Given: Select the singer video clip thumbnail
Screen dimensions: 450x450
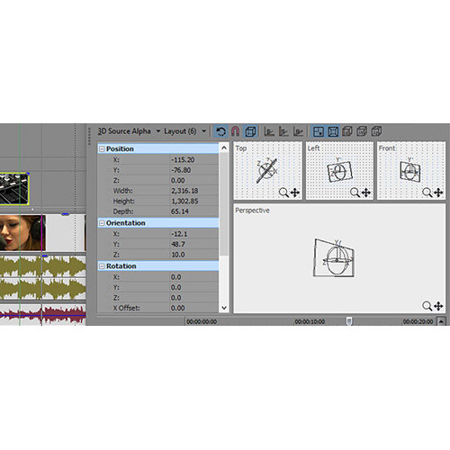Looking at the screenshot, I should [x=22, y=233].
